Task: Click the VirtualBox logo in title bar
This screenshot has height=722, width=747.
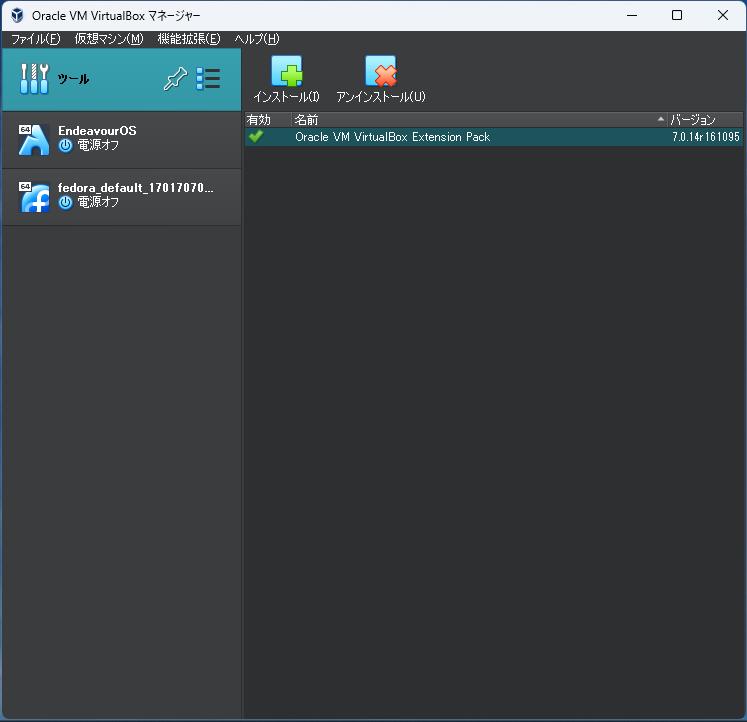Action: pyautogui.click(x=17, y=15)
